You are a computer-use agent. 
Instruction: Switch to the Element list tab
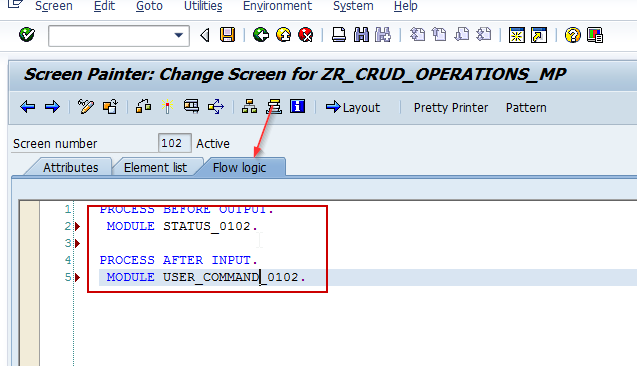[x=155, y=167]
